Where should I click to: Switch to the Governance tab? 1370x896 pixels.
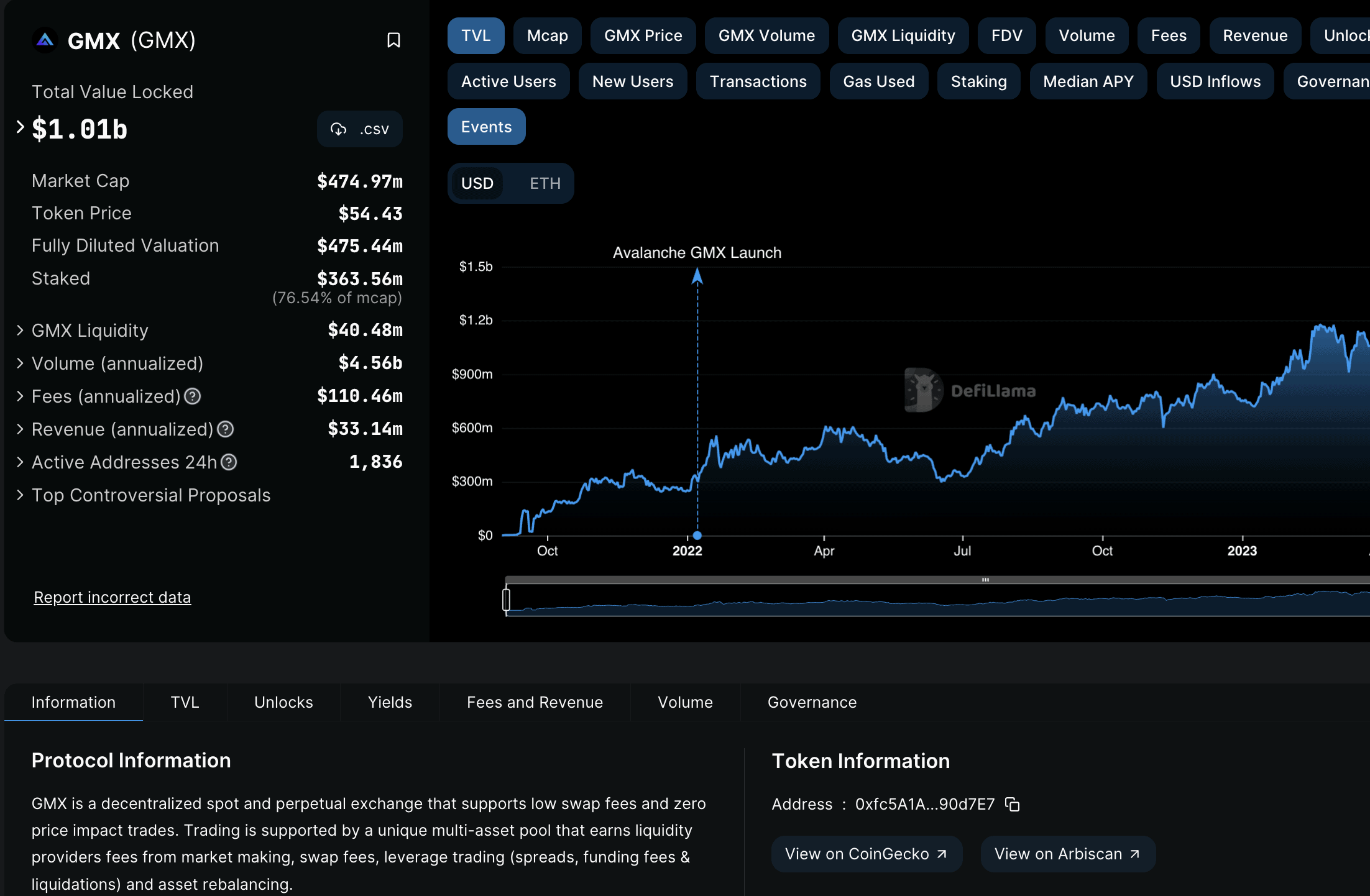[x=812, y=702]
